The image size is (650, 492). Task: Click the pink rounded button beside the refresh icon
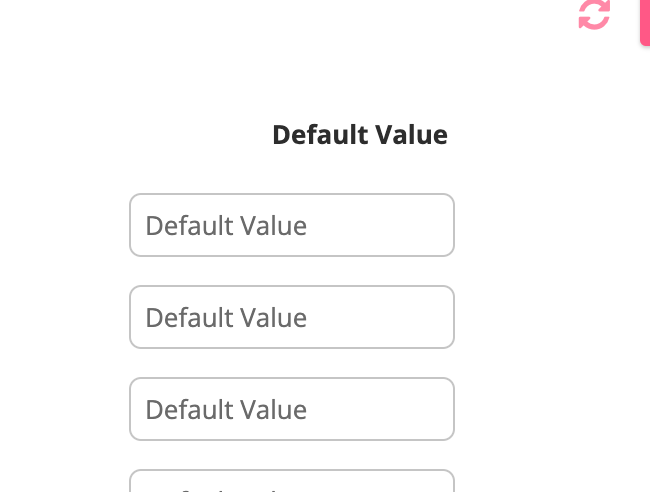pos(645,22)
